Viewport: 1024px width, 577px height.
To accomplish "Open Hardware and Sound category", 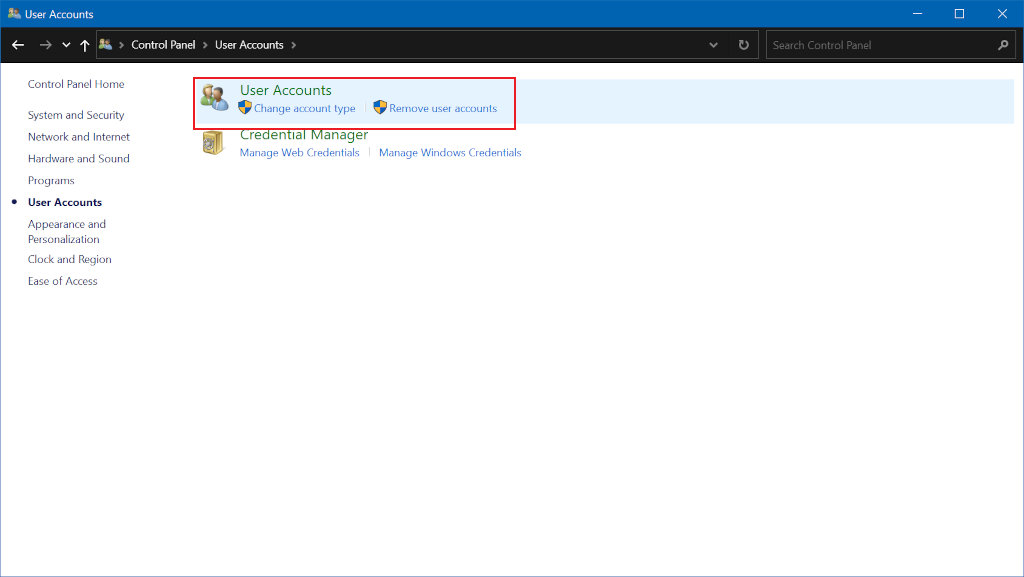I will (x=78, y=159).
